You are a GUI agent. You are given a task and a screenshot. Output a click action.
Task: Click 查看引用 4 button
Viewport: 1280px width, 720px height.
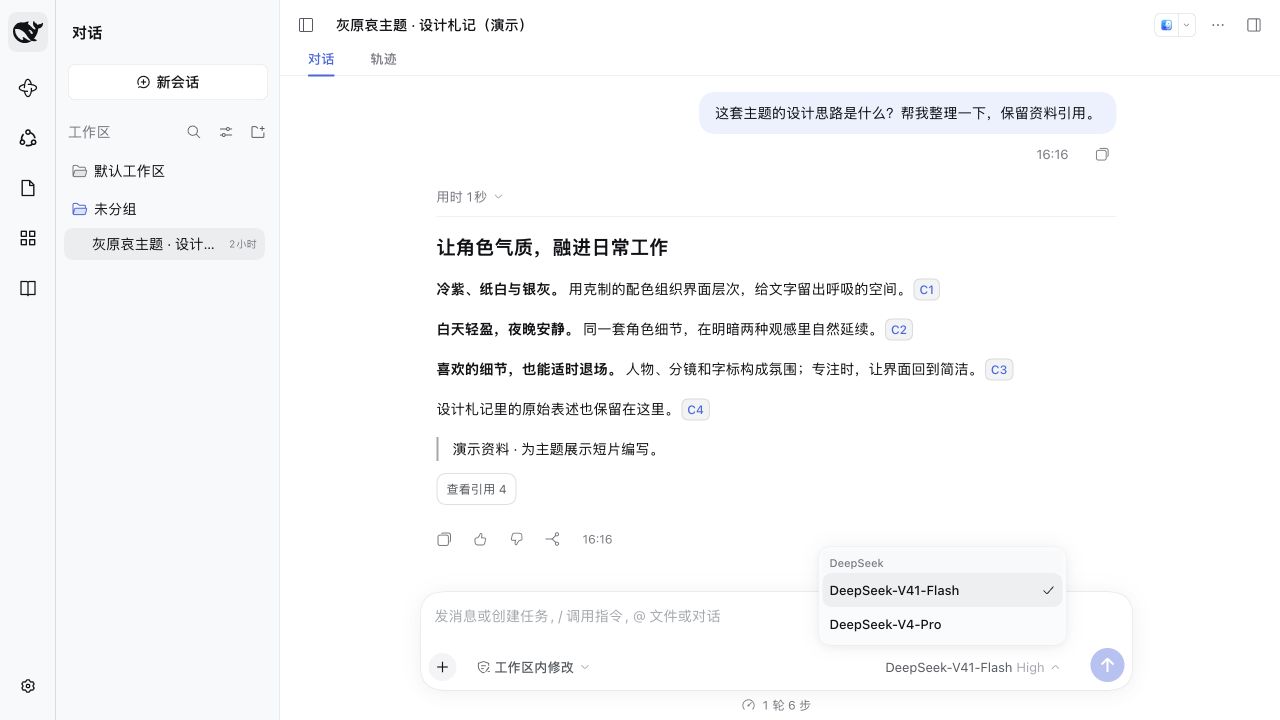476,489
